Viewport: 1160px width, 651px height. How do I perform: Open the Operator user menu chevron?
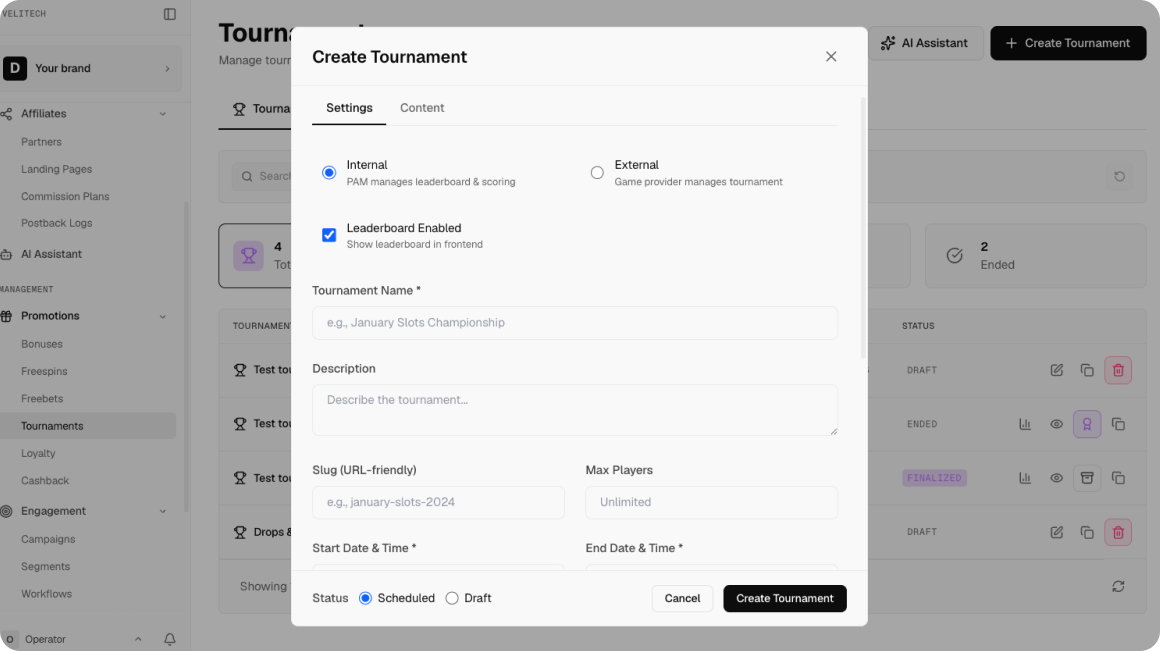[x=138, y=639]
